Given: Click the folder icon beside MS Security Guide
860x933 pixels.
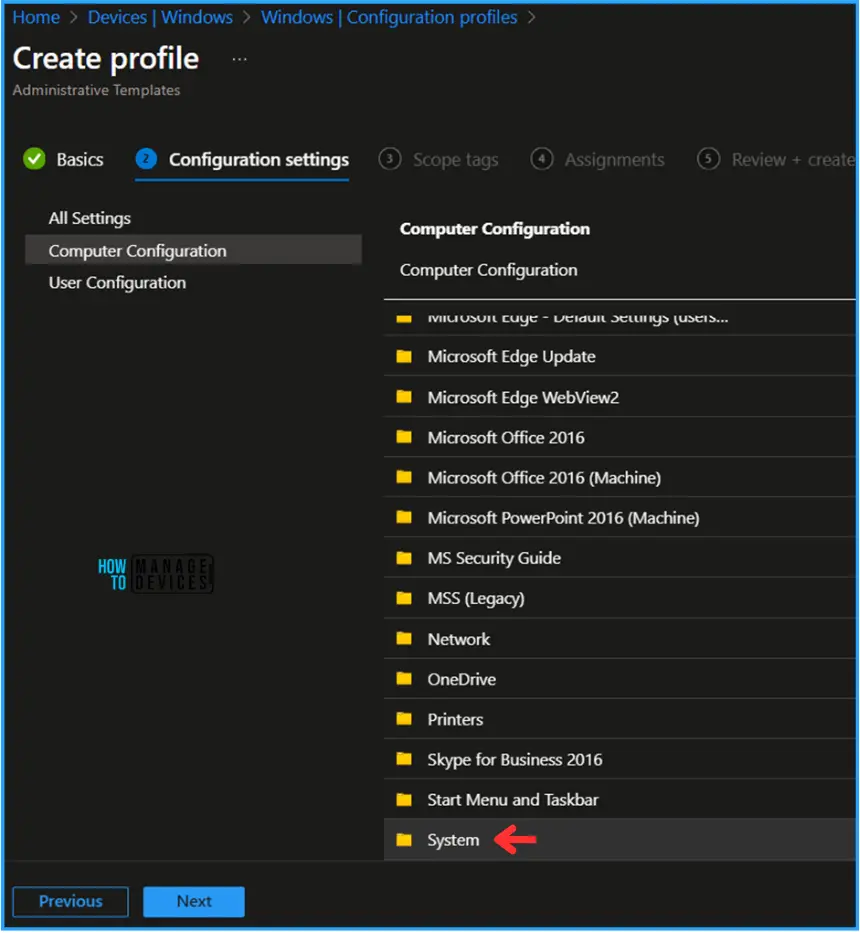Looking at the screenshot, I should pos(404,558).
